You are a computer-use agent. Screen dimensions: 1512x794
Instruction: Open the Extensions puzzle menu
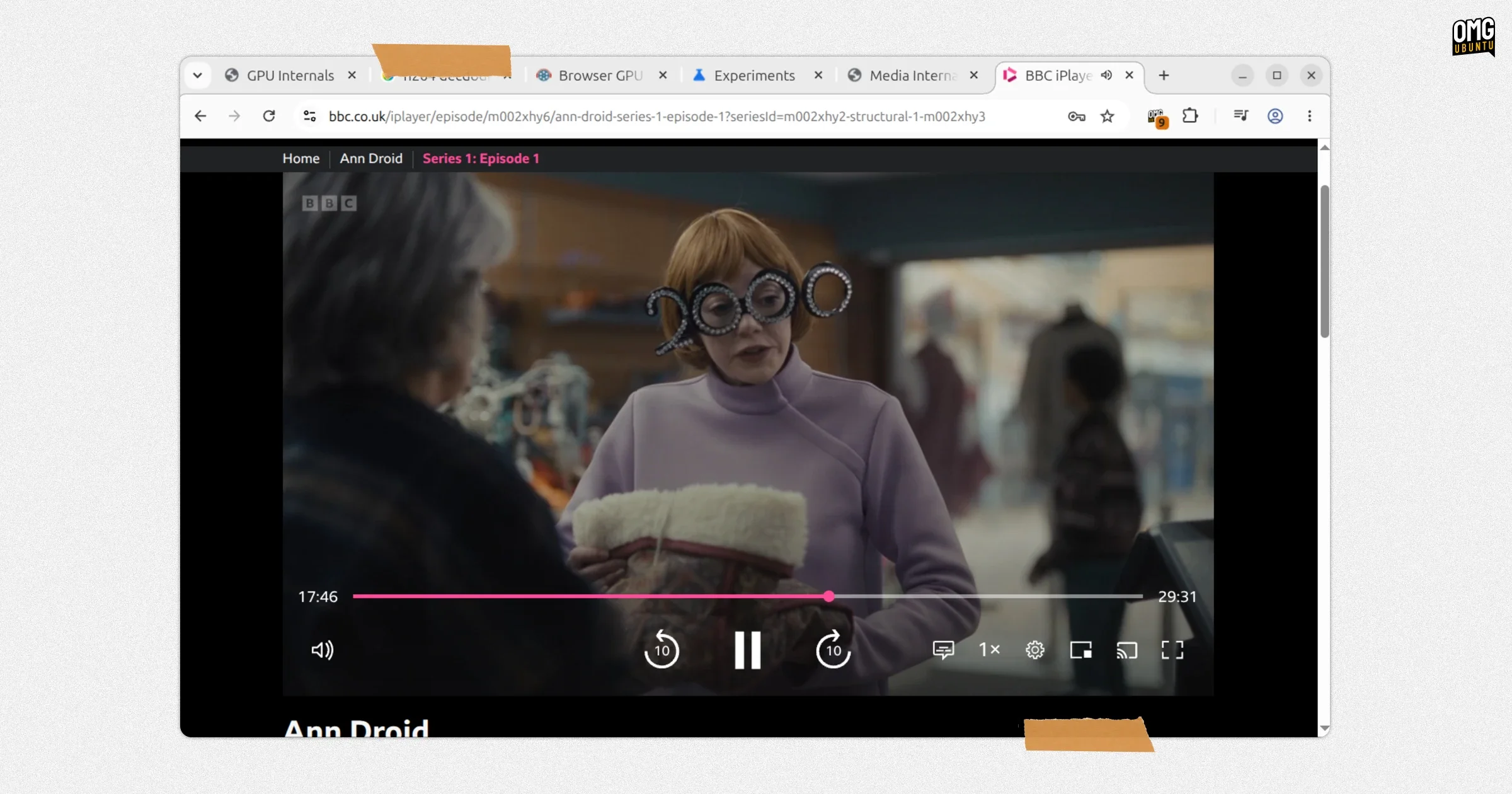(x=1190, y=116)
